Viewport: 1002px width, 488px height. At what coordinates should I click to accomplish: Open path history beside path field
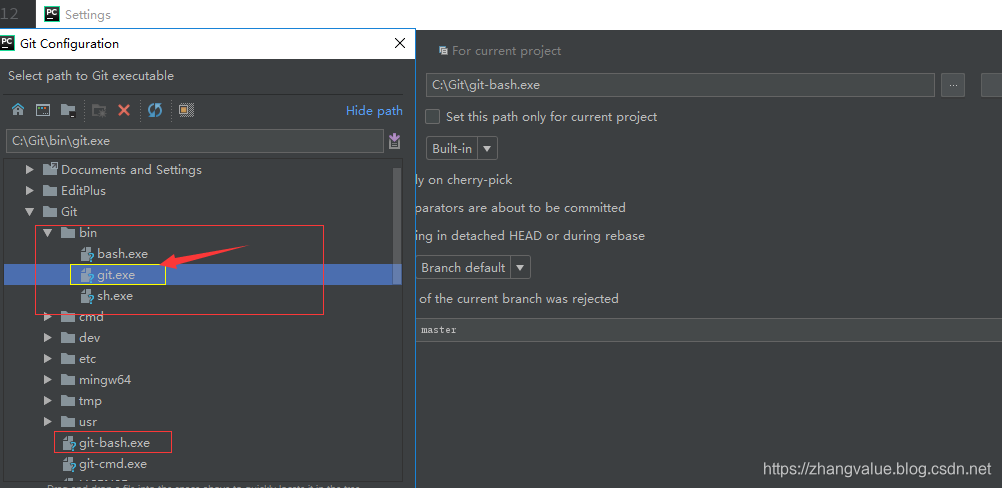pyautogui.click(x=395, y=141)
